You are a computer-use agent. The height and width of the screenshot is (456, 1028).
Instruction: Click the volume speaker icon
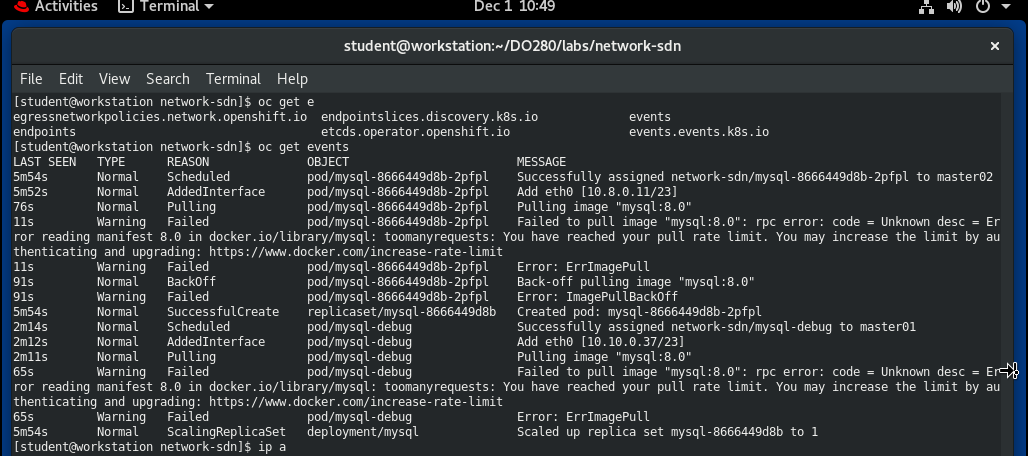[953, 7]
